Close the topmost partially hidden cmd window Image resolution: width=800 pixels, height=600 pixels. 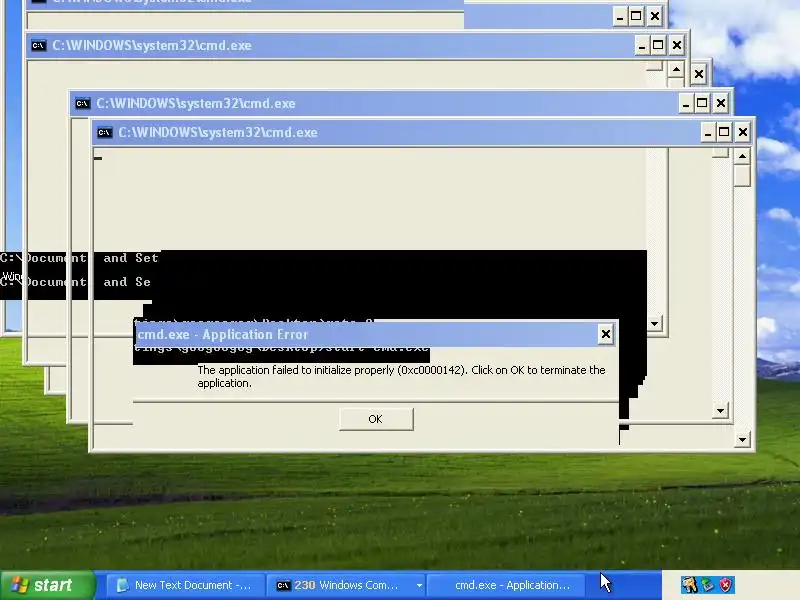coord(655,16)
